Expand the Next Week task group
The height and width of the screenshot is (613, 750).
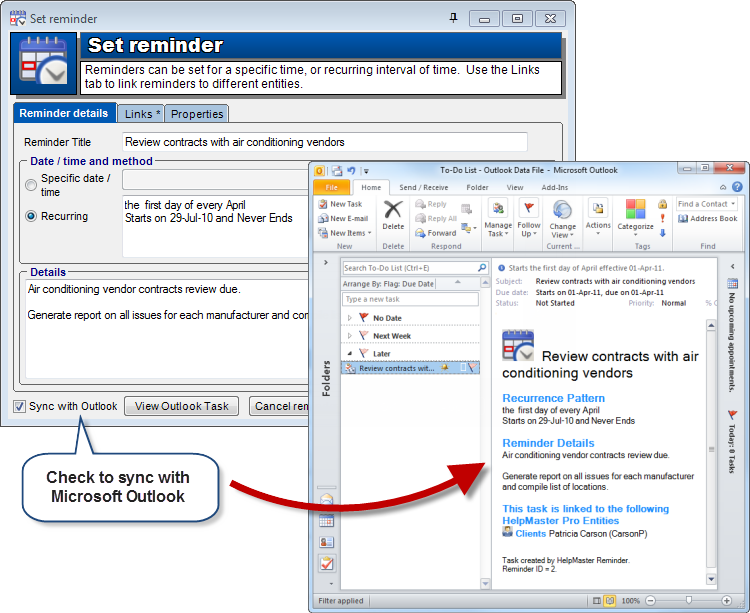[x=350, y=336]
